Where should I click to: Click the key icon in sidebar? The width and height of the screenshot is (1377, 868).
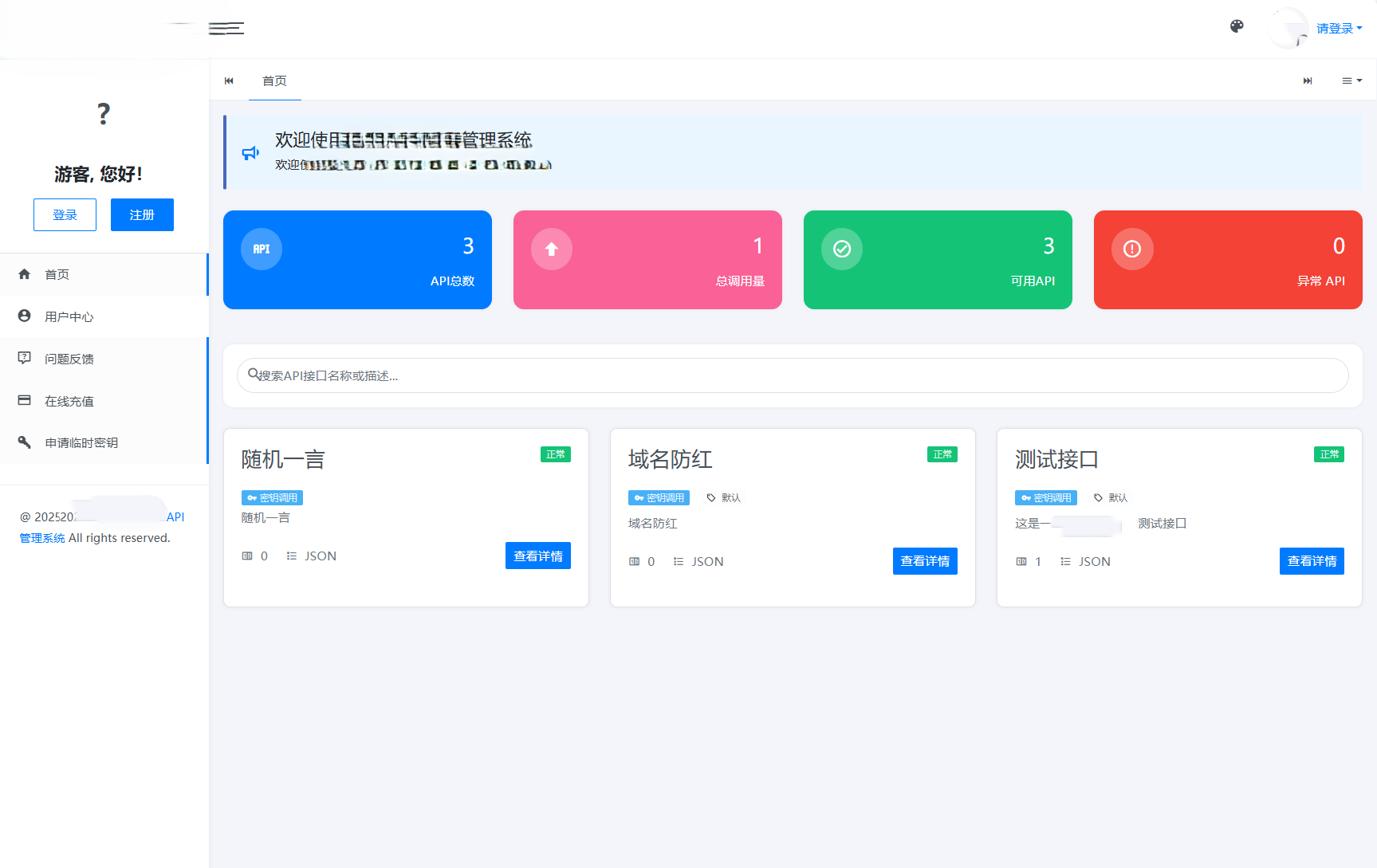pyautogui.click(x=24, y=442)
